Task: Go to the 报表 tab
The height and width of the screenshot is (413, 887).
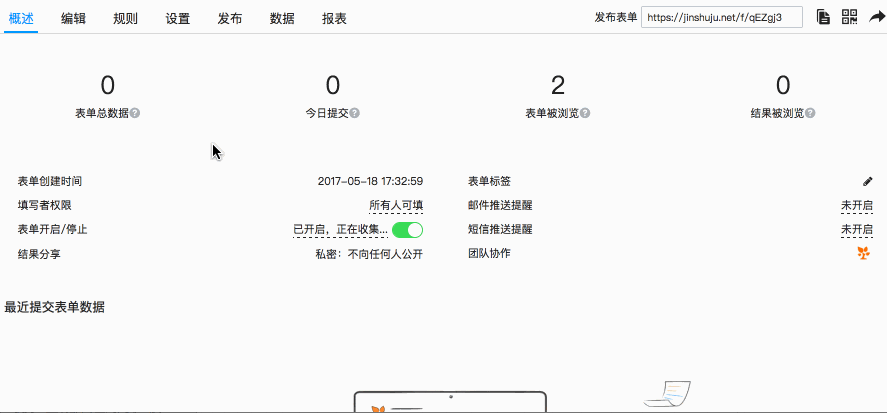Action: tap(334, 18)
